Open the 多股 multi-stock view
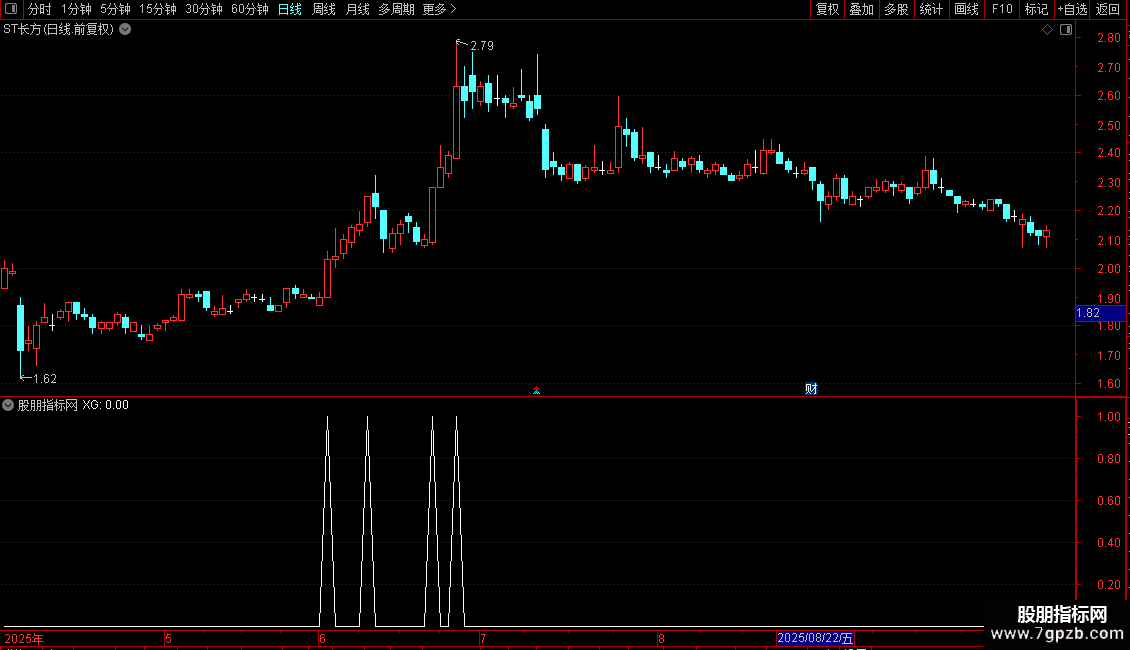This screenshot has width=1130, height=650. coord(897,9)
